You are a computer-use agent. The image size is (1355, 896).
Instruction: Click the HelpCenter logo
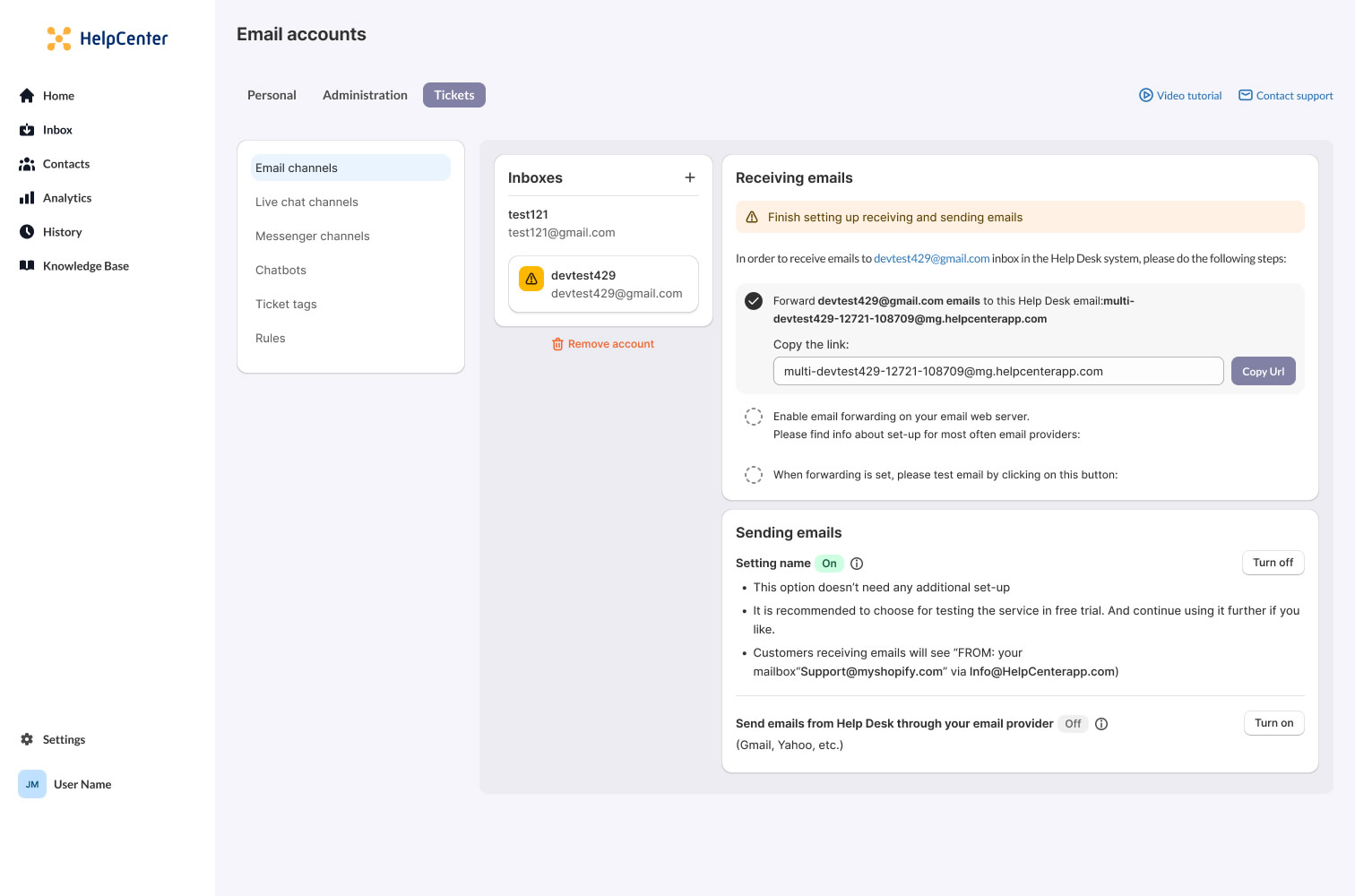[x=107, y=38]
